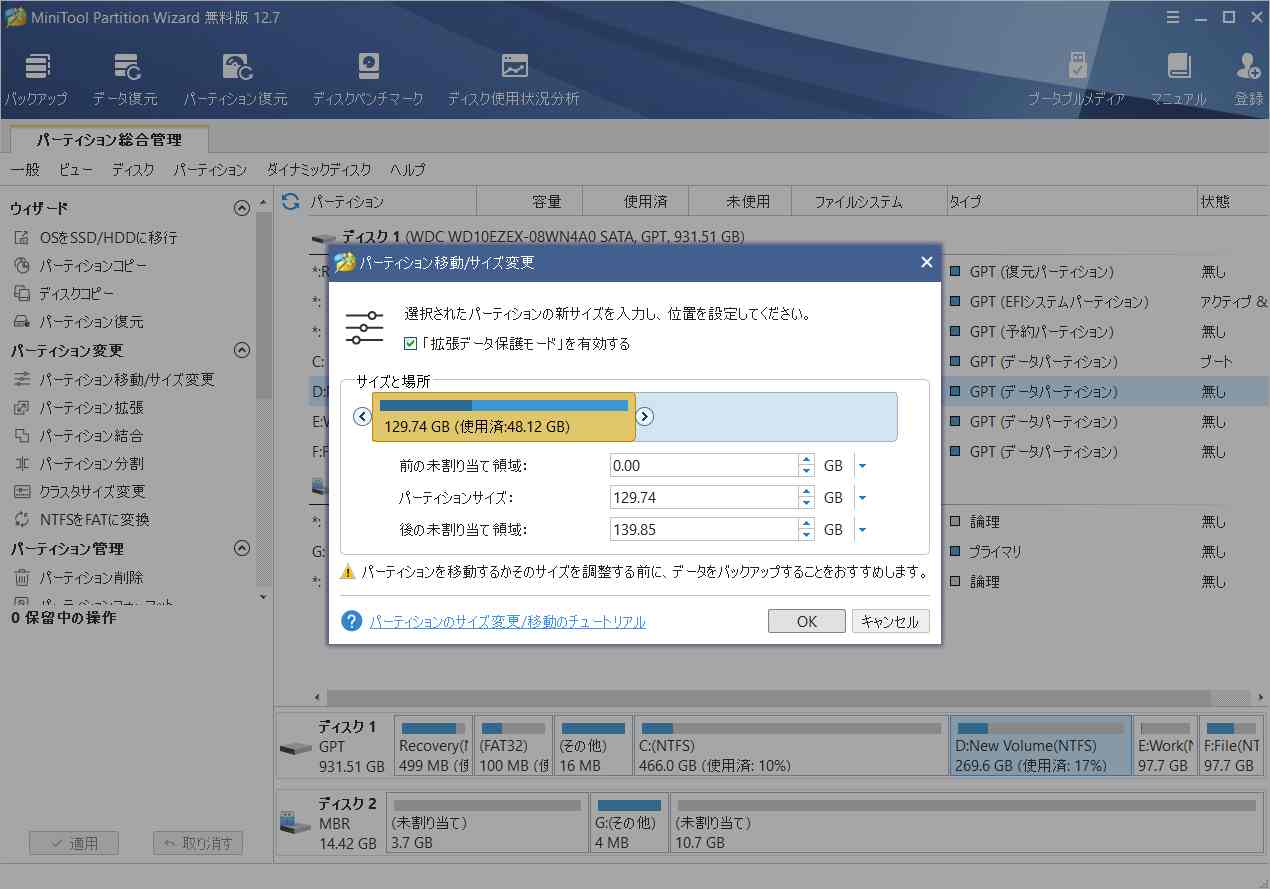This screenshot has width=1270, height=889.
Task: Collapse the ウィザード sidebar section
Action: [x=241, y=207]
